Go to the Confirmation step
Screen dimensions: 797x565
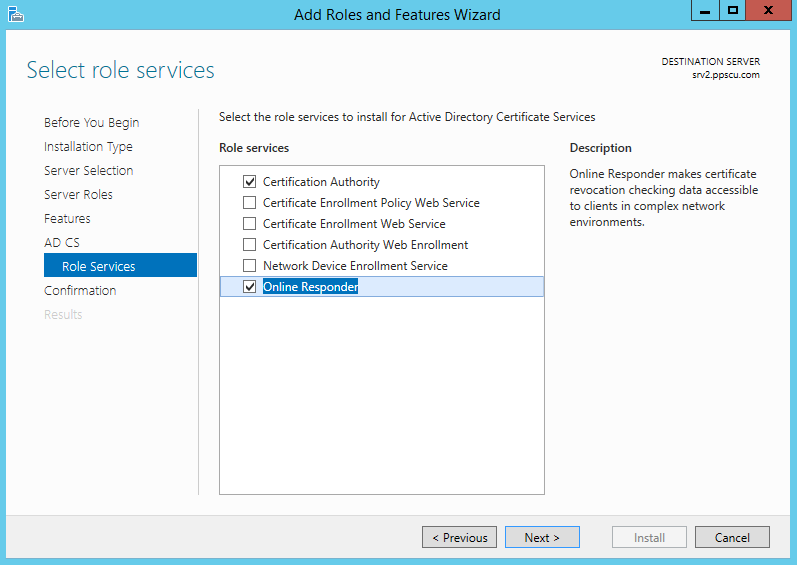coord(80,290)
